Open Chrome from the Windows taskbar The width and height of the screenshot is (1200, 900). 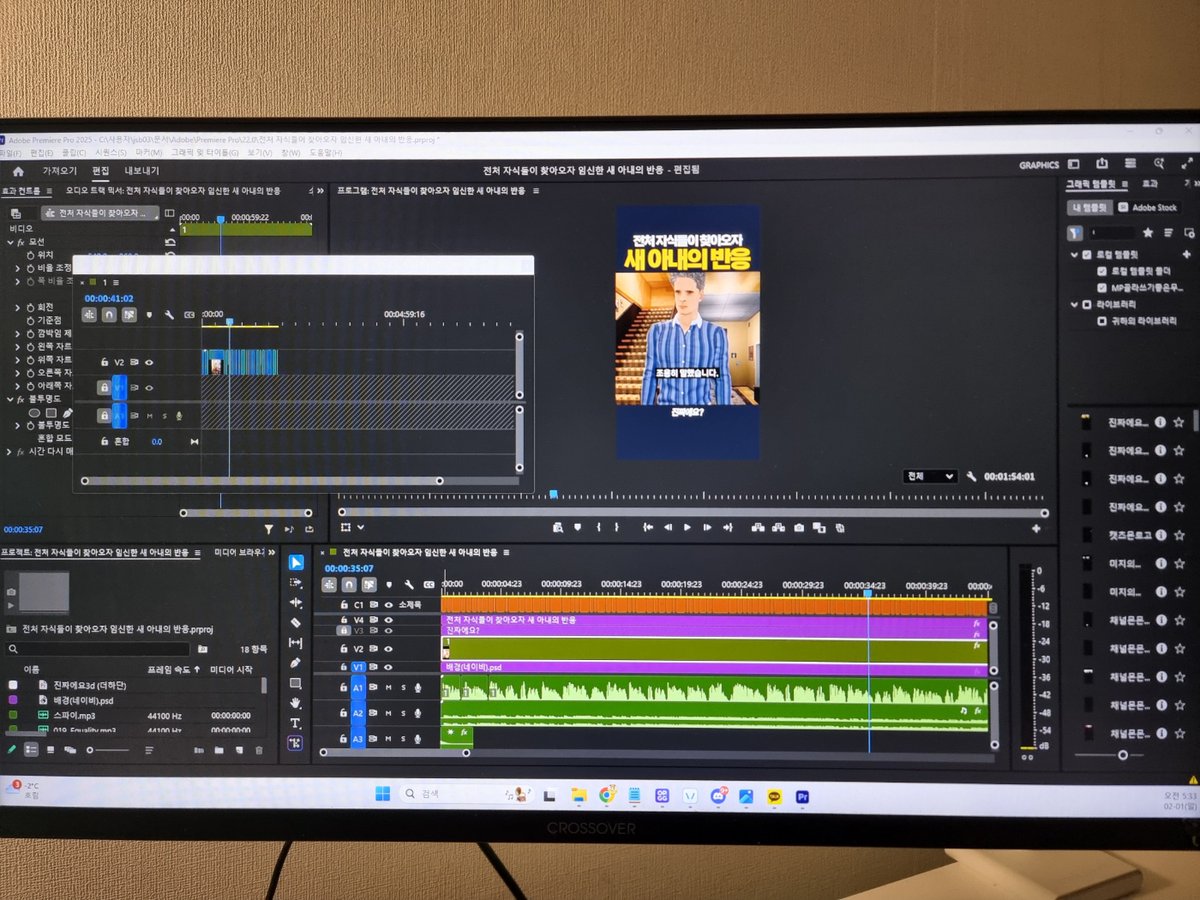[x=607, y=796]
